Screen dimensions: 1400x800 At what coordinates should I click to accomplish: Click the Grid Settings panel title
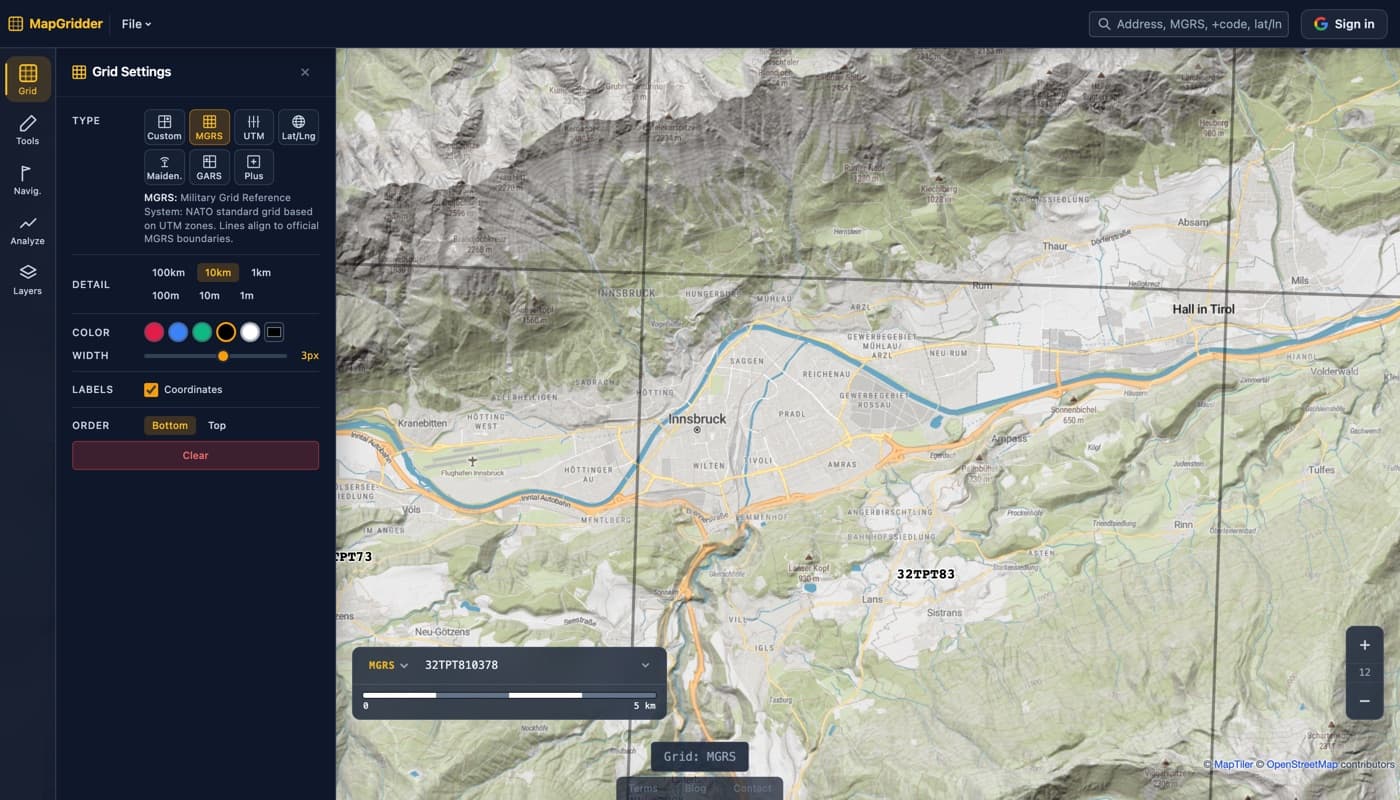coord(131,72)
